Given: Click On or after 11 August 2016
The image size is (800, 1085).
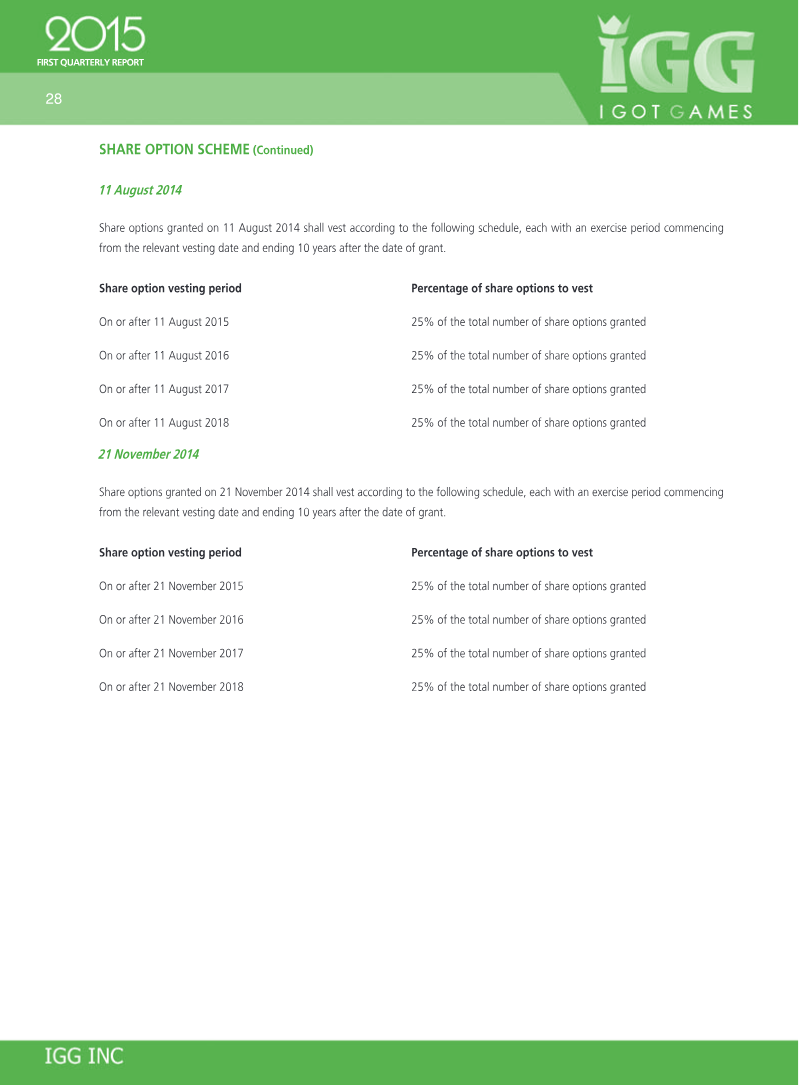Looking at the screenshot, I should click(164, 356).
